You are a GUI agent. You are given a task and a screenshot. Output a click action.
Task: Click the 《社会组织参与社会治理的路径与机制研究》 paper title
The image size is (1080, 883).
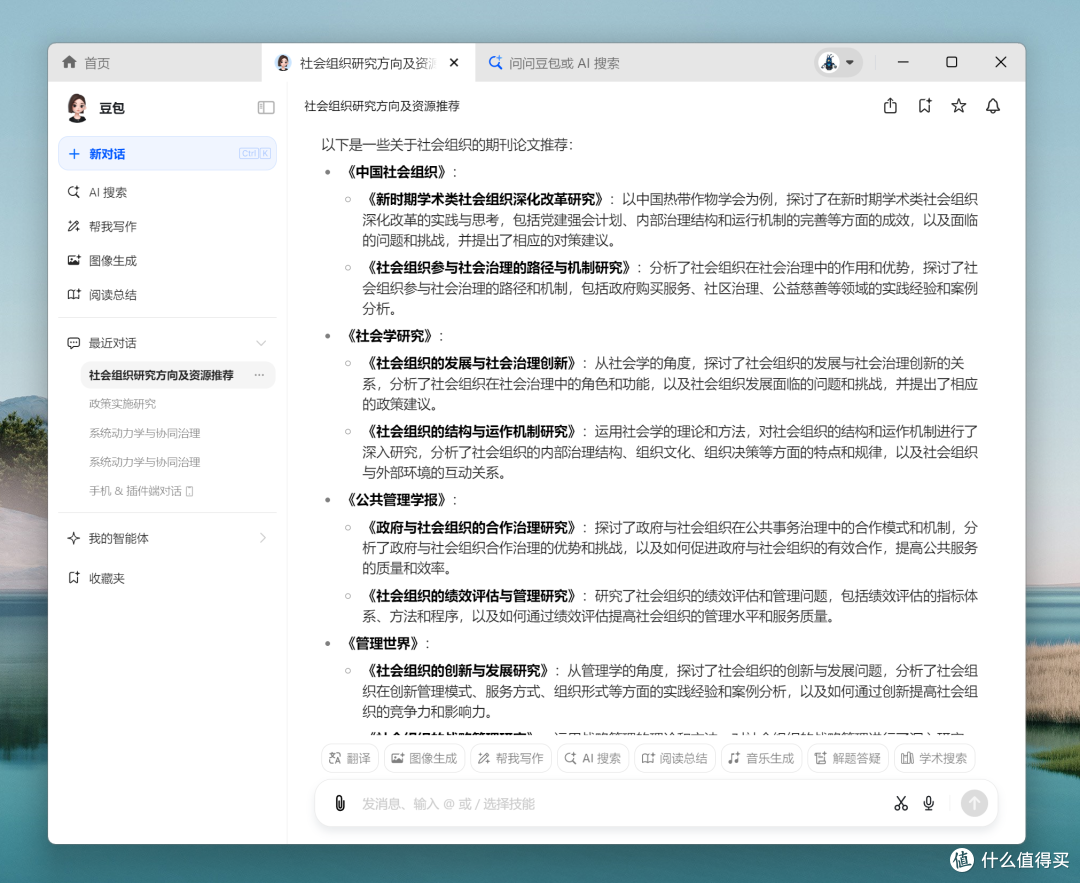click(x=499, y=268)
